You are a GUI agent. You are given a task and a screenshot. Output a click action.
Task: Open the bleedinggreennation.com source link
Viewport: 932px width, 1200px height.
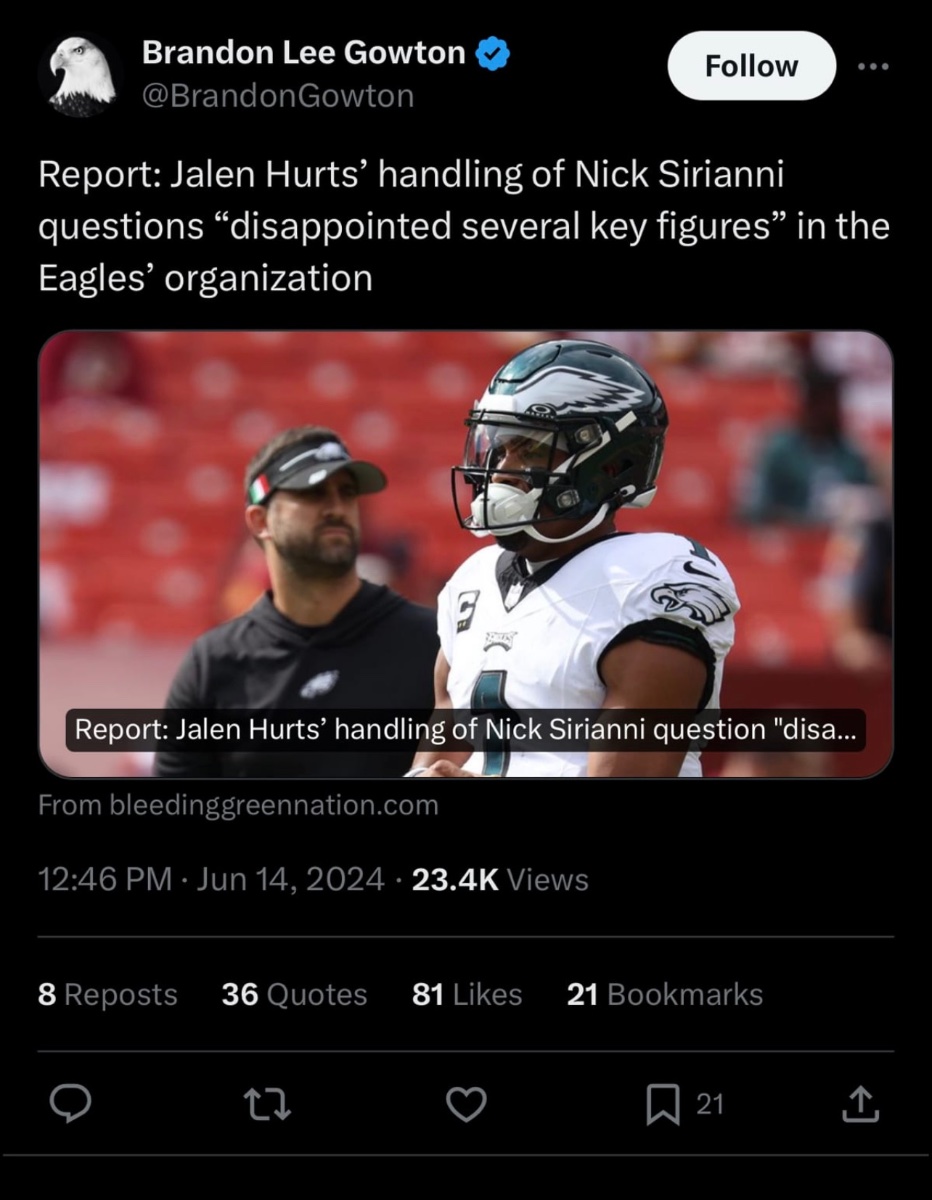(x=238, y=805)
